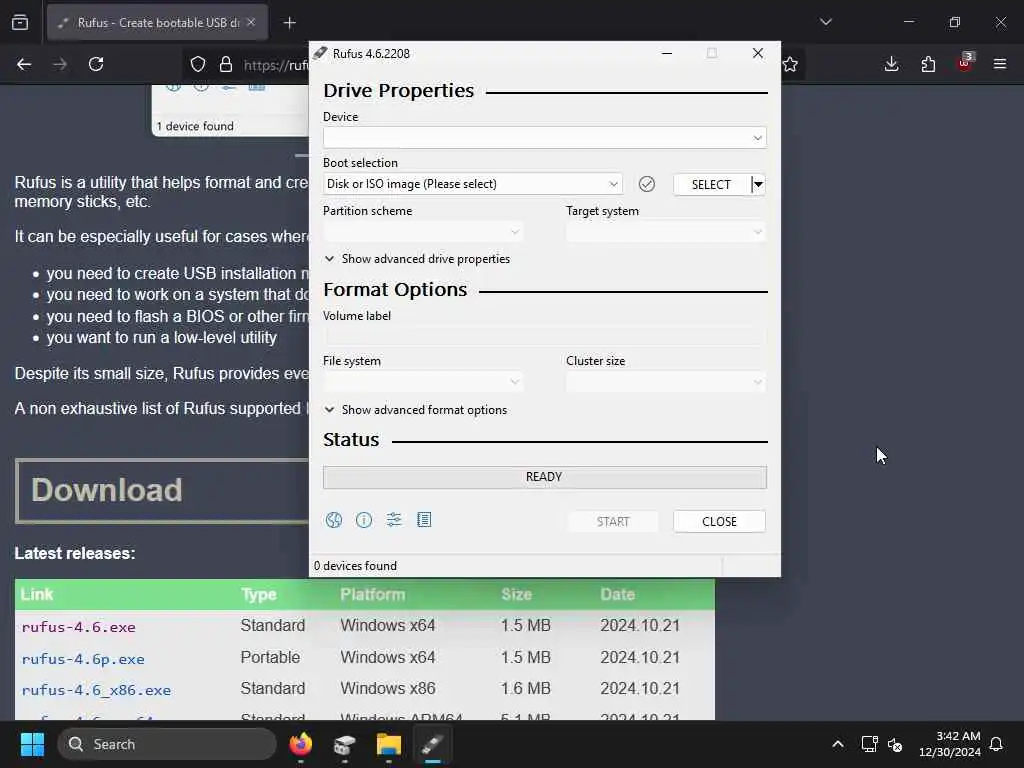Minimize the Rufus window

coord(667,54)
